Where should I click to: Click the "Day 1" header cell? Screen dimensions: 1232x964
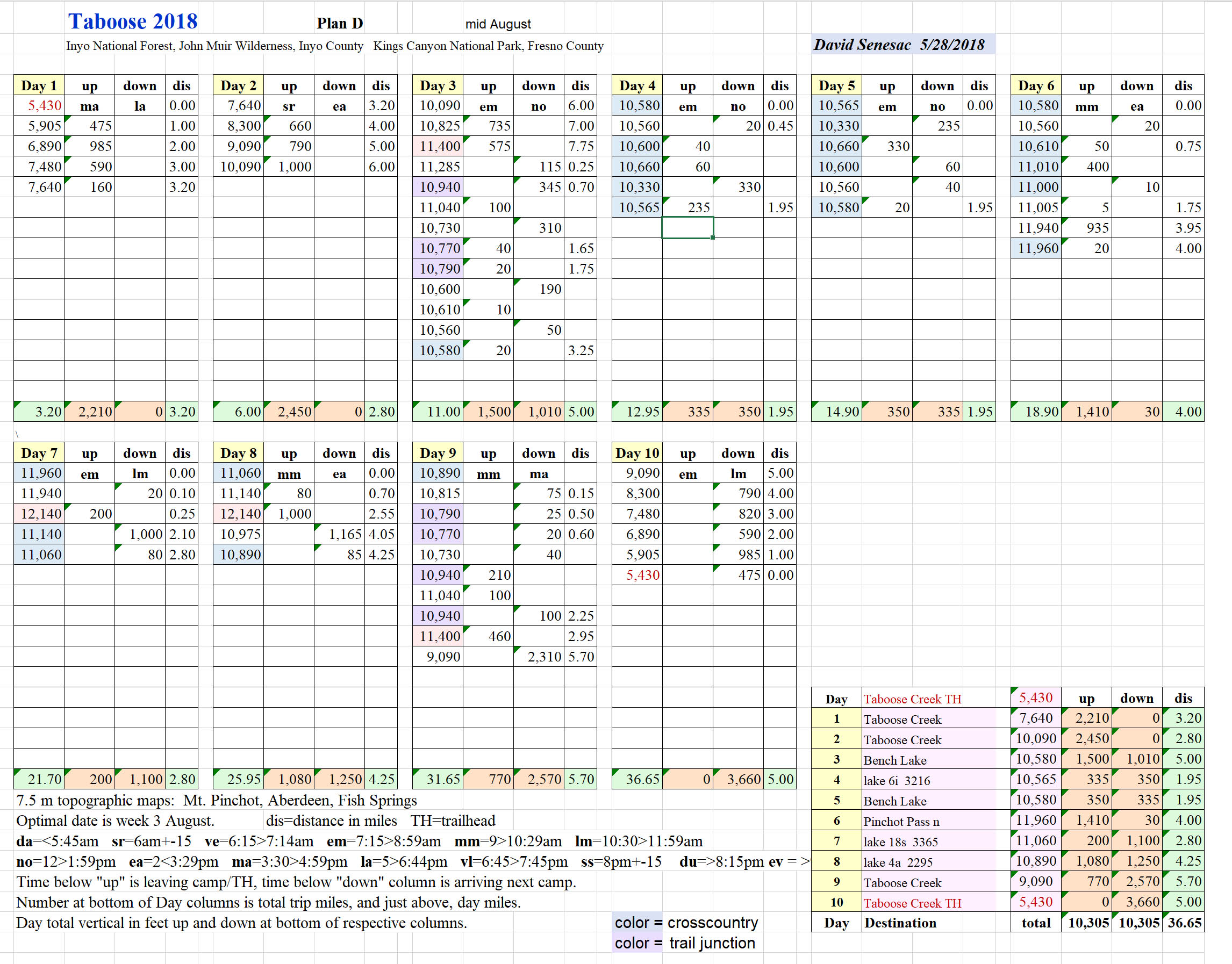tap(39, 85)
